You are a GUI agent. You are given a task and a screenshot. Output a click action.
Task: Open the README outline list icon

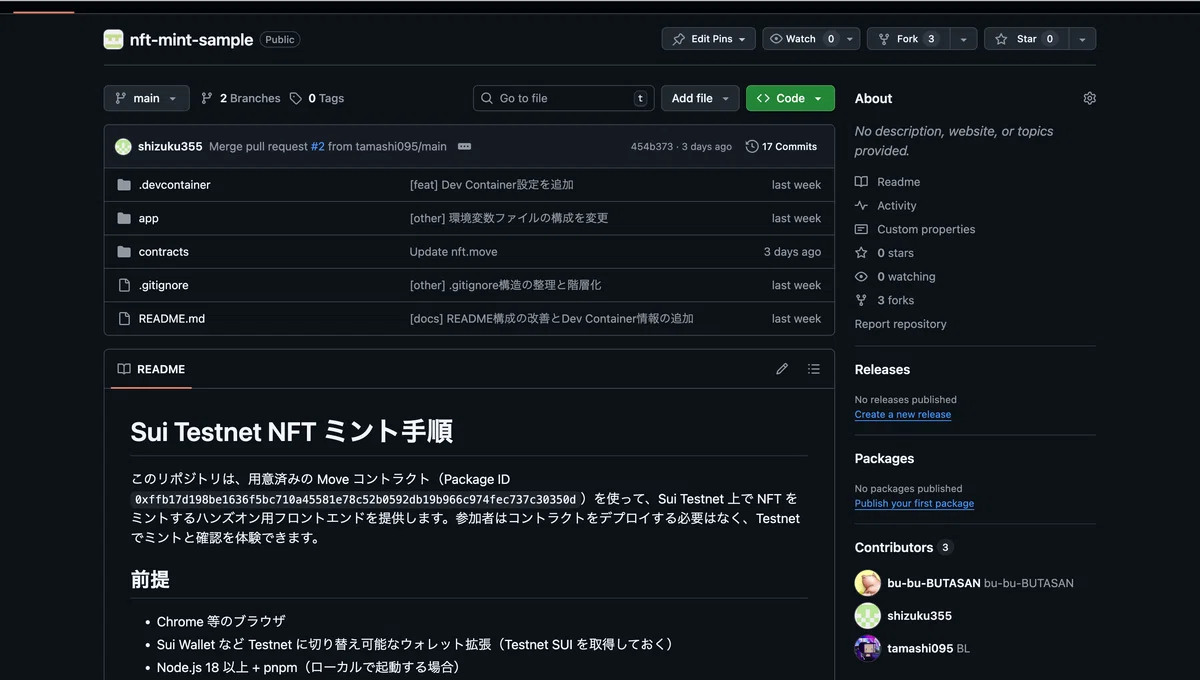[814, 369]
